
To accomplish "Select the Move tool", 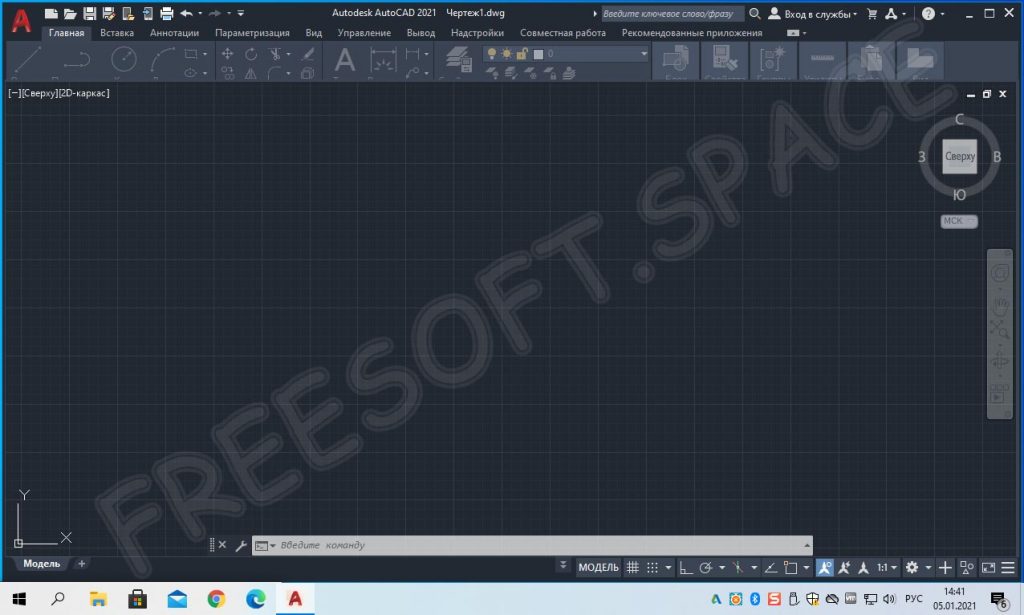I will 227,54.
